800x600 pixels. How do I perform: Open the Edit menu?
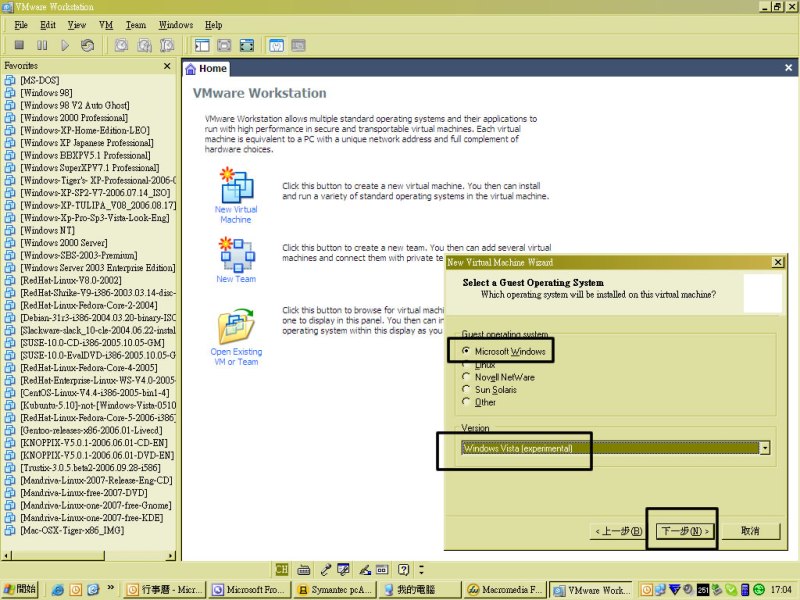click(x=47, y=25)
